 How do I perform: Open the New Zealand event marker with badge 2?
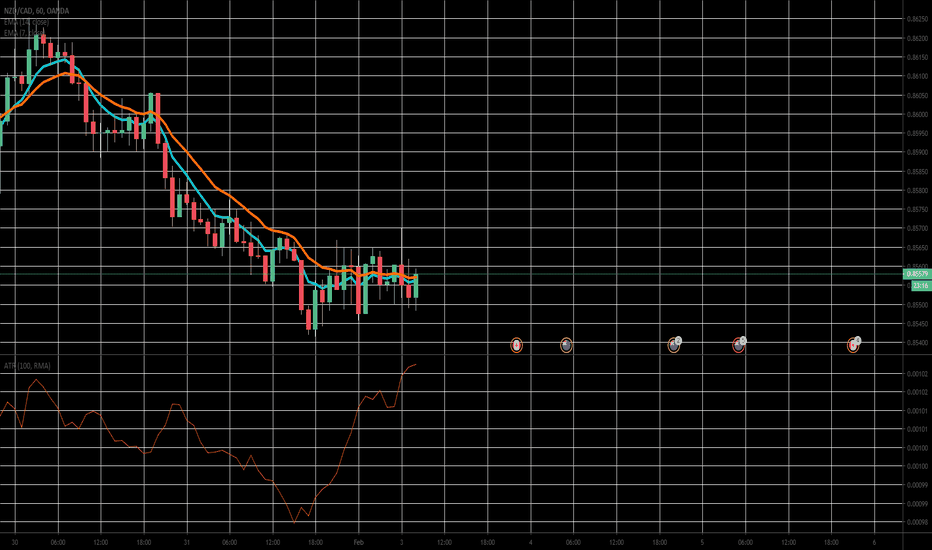pyautogui.click(x=674, y=345)
